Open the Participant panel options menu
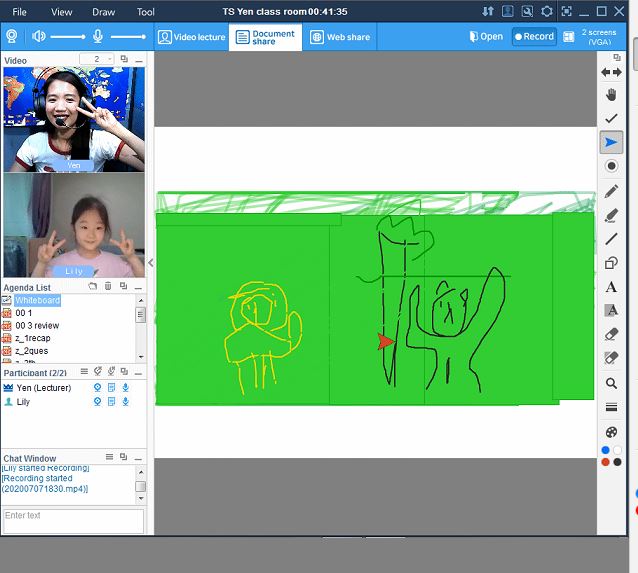The width and height of the screenshot is (638, 573). [84, 372]
